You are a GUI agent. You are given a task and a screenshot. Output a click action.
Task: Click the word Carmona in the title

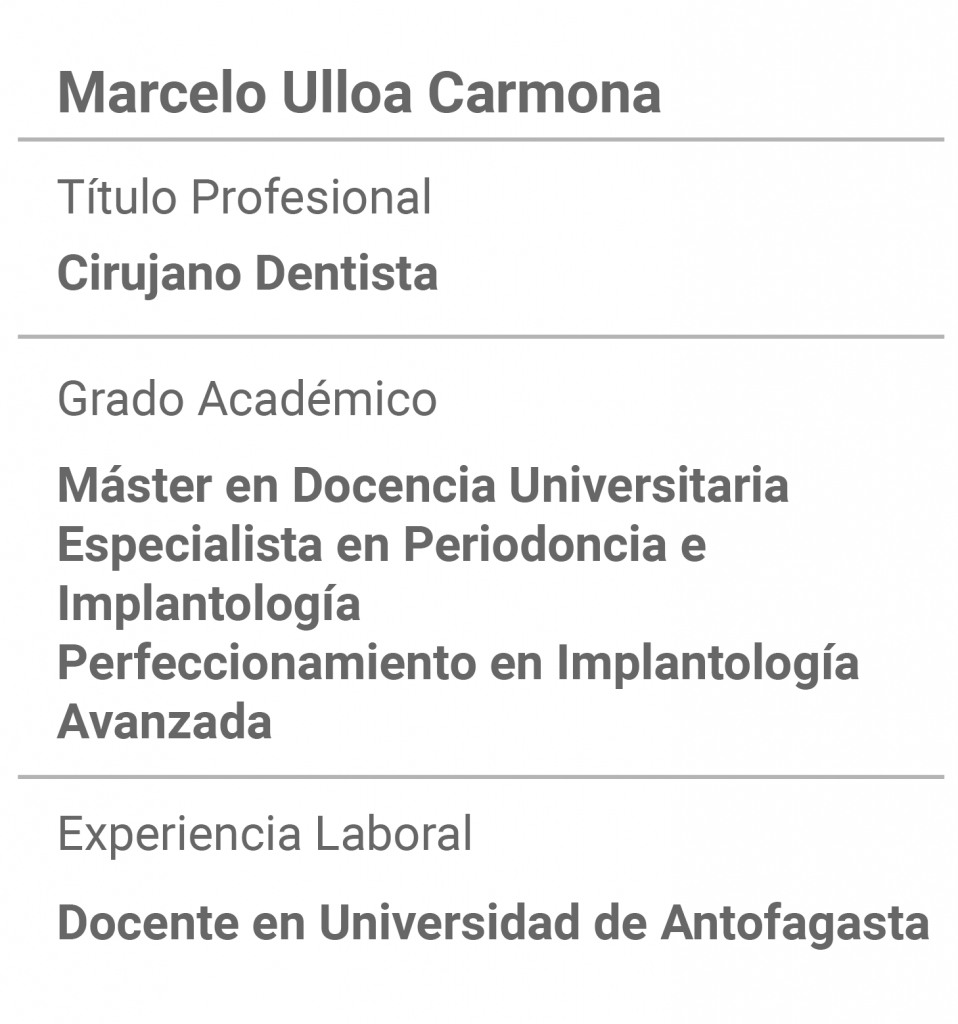click(544, 93)
